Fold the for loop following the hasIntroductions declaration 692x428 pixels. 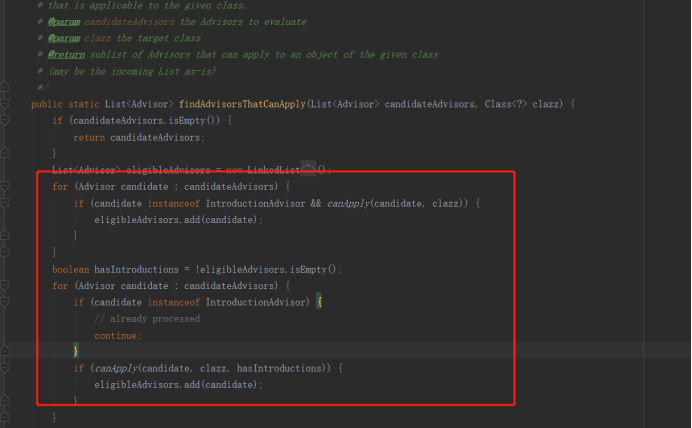(4, 285)
